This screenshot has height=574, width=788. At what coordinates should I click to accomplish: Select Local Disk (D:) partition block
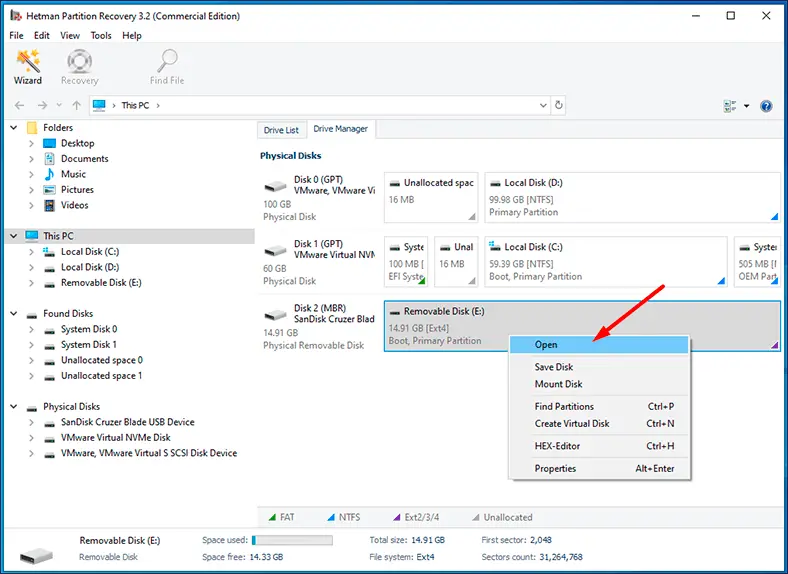632,198
